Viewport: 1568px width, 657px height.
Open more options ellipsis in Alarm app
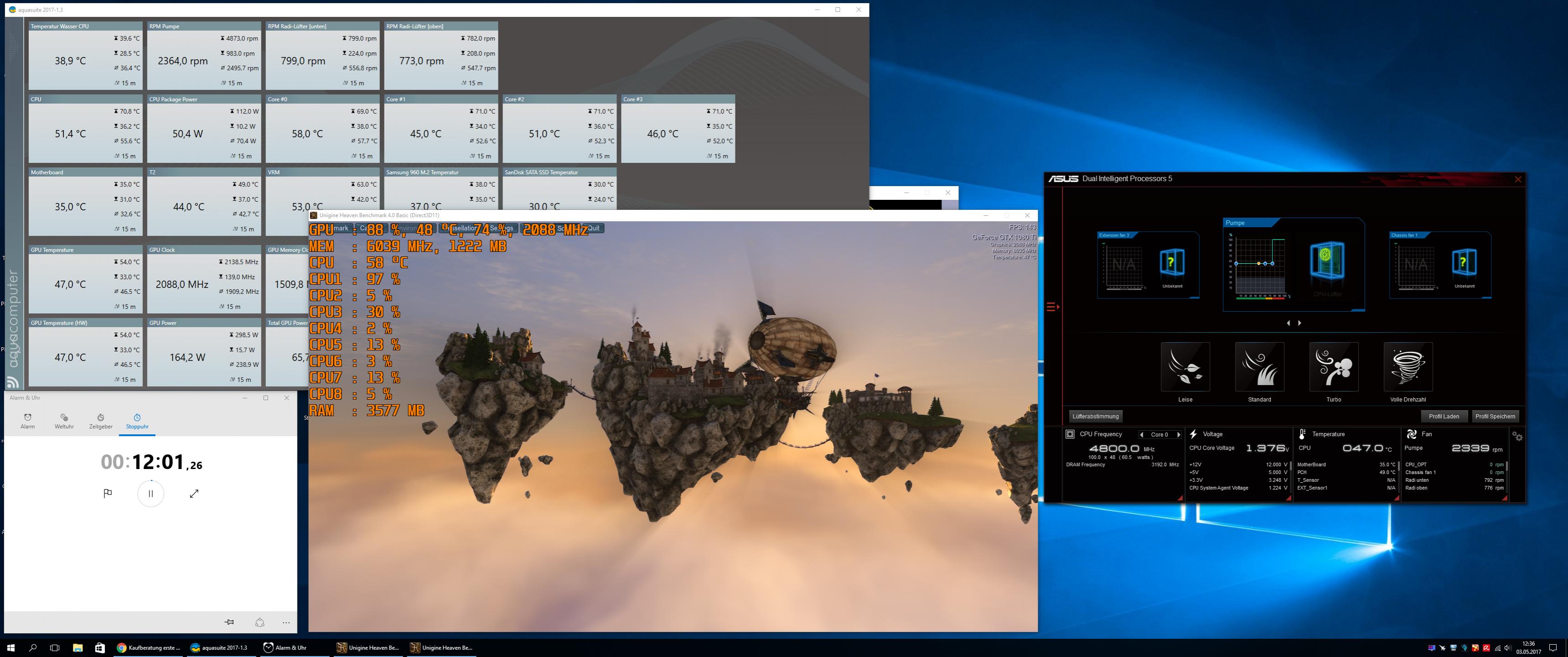point(286,622)
